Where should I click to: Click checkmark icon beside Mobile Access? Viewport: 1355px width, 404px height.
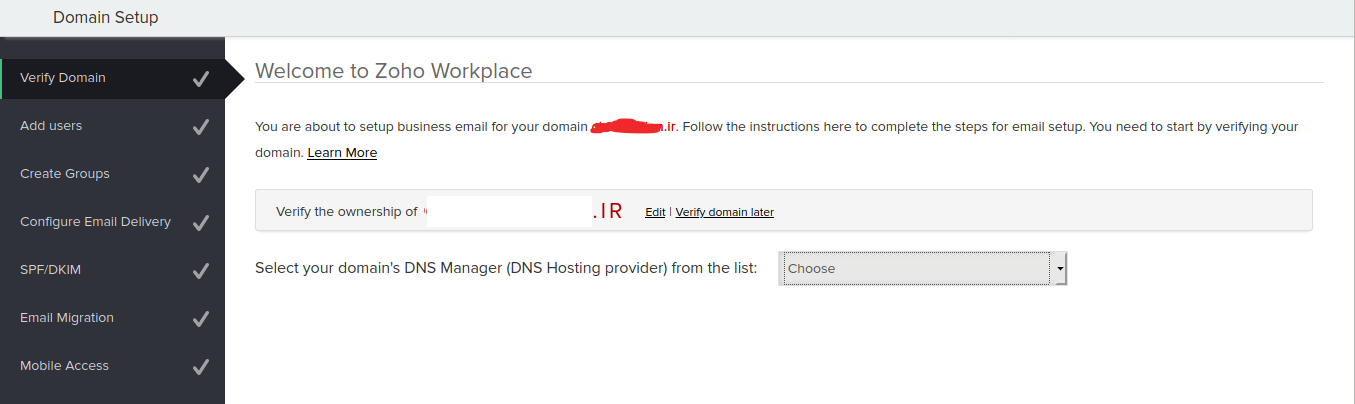tap(201, 367)
